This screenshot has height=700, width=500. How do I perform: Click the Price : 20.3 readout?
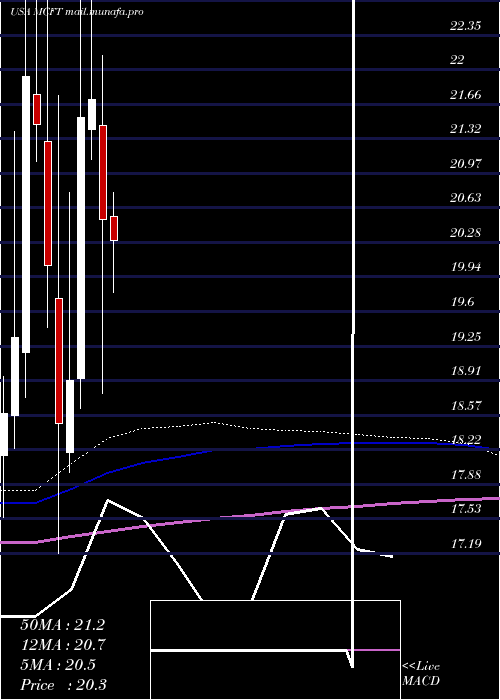[63, 684]
